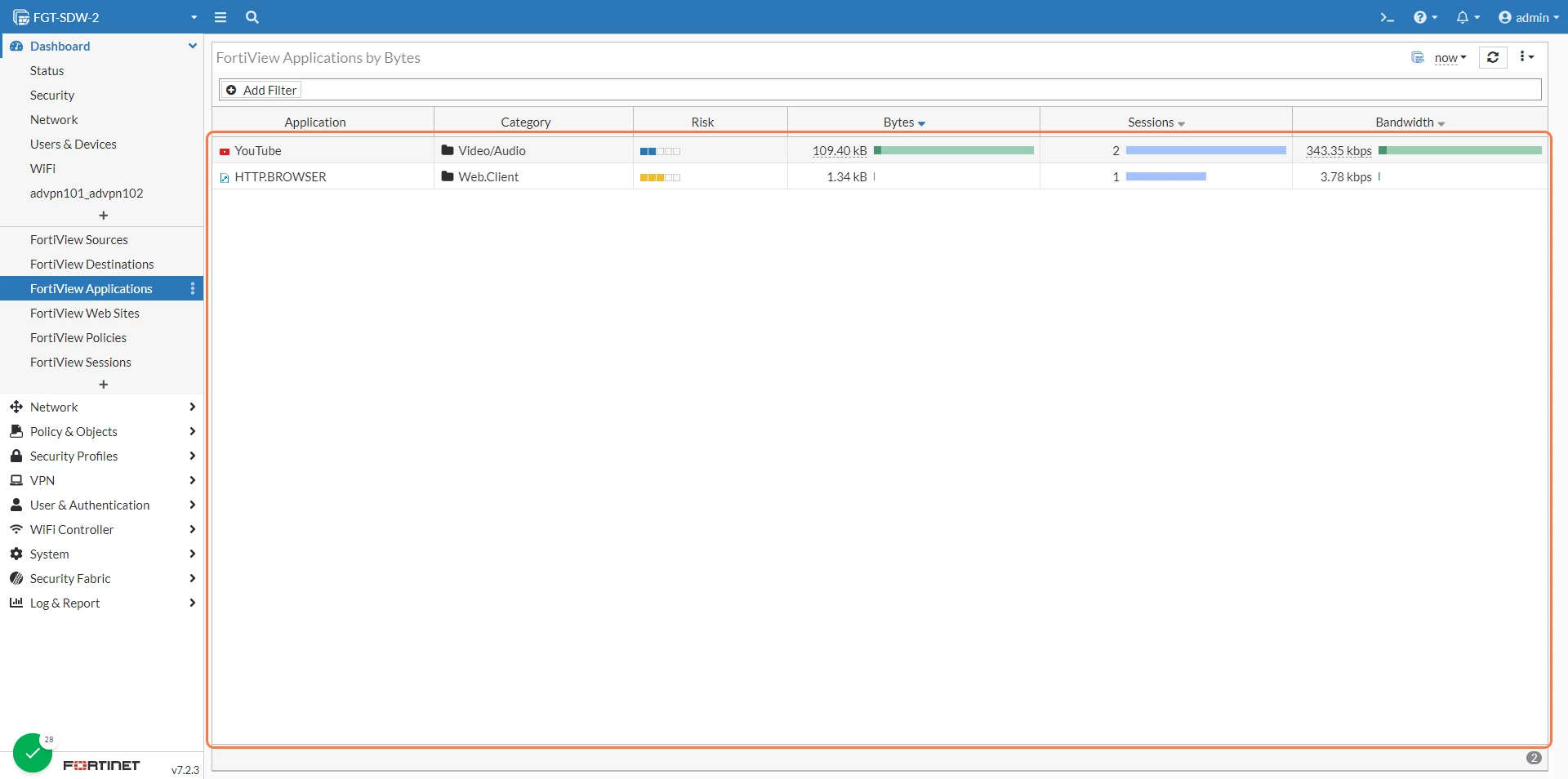Click the v7.2.3 version label
Image resolution: width=1568 pixels, height=779 pixels.
[x=185, y=769]
